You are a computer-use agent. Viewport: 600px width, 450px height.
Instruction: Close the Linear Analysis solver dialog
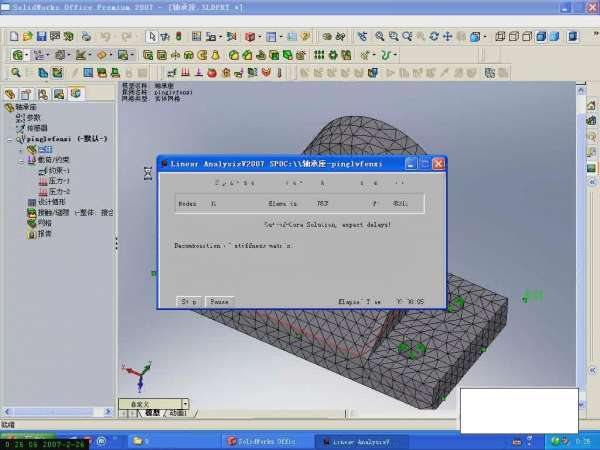(438, 164)
